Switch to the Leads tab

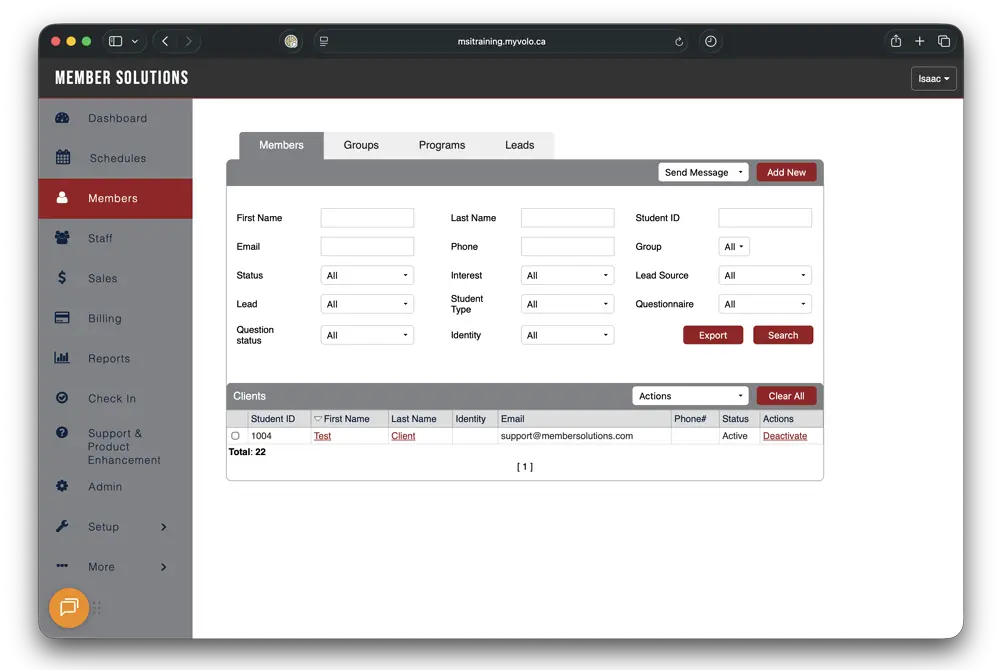519,145
